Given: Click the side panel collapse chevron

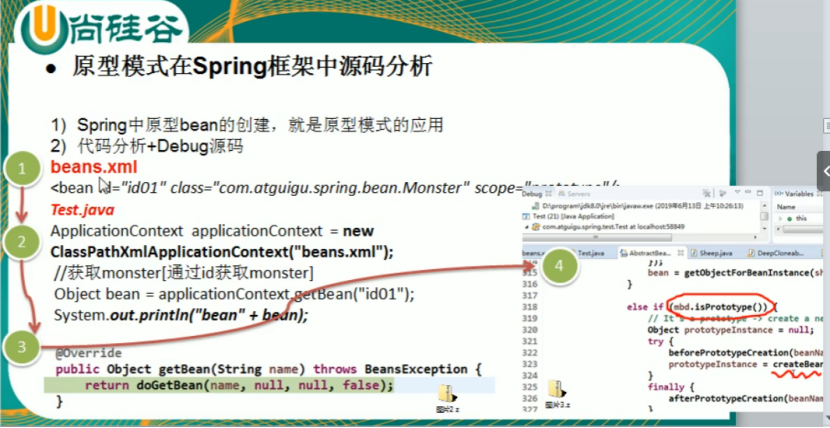Looking at the screenshot, I should coord(826,171).
